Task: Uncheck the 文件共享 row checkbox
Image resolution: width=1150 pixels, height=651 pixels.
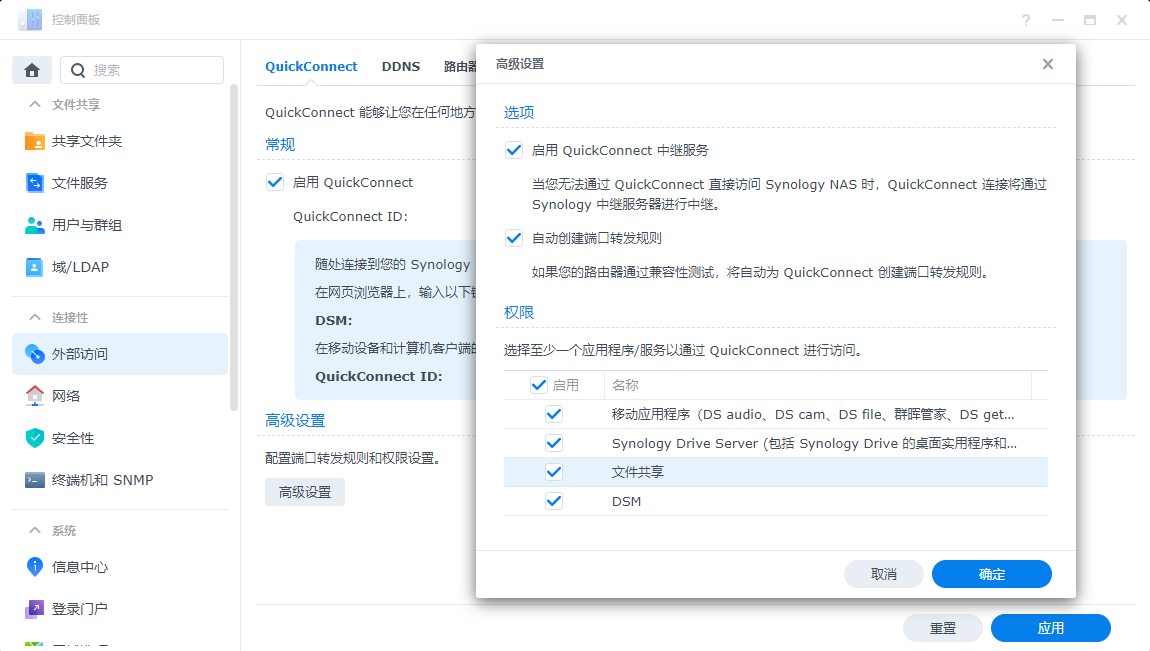Action: 554,472
